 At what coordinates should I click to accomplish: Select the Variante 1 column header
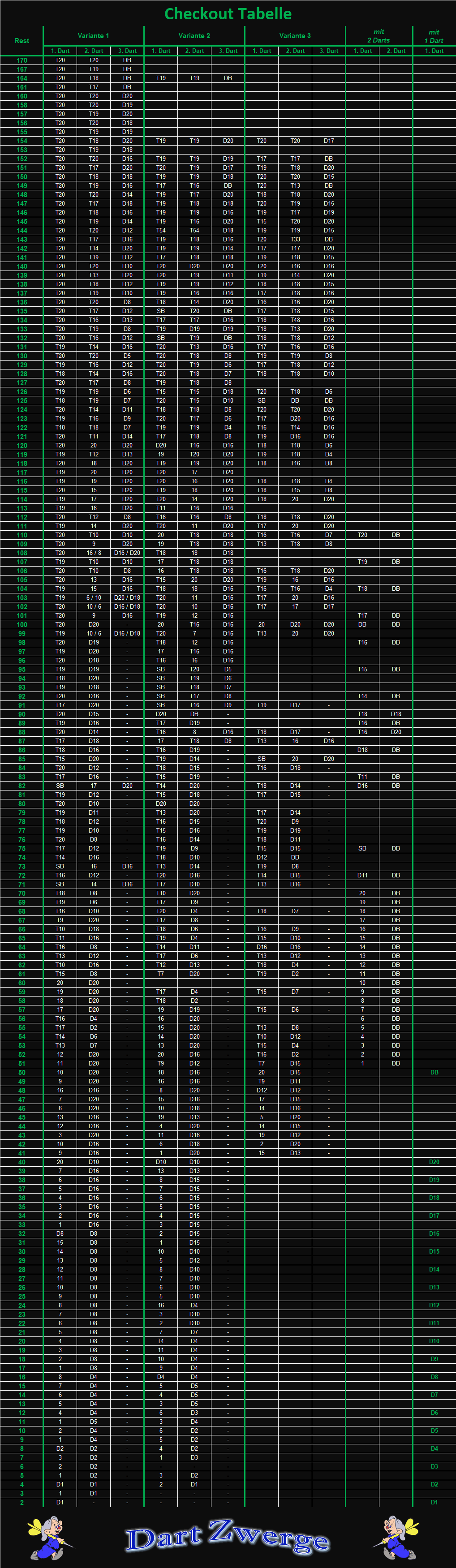93,36
